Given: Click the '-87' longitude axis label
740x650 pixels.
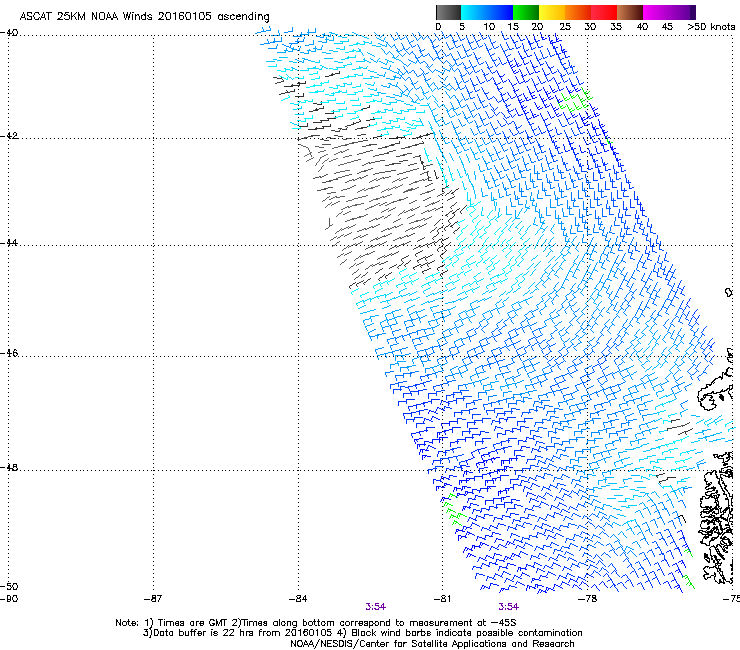Looking at the screenshot, I should coord(153,599).
